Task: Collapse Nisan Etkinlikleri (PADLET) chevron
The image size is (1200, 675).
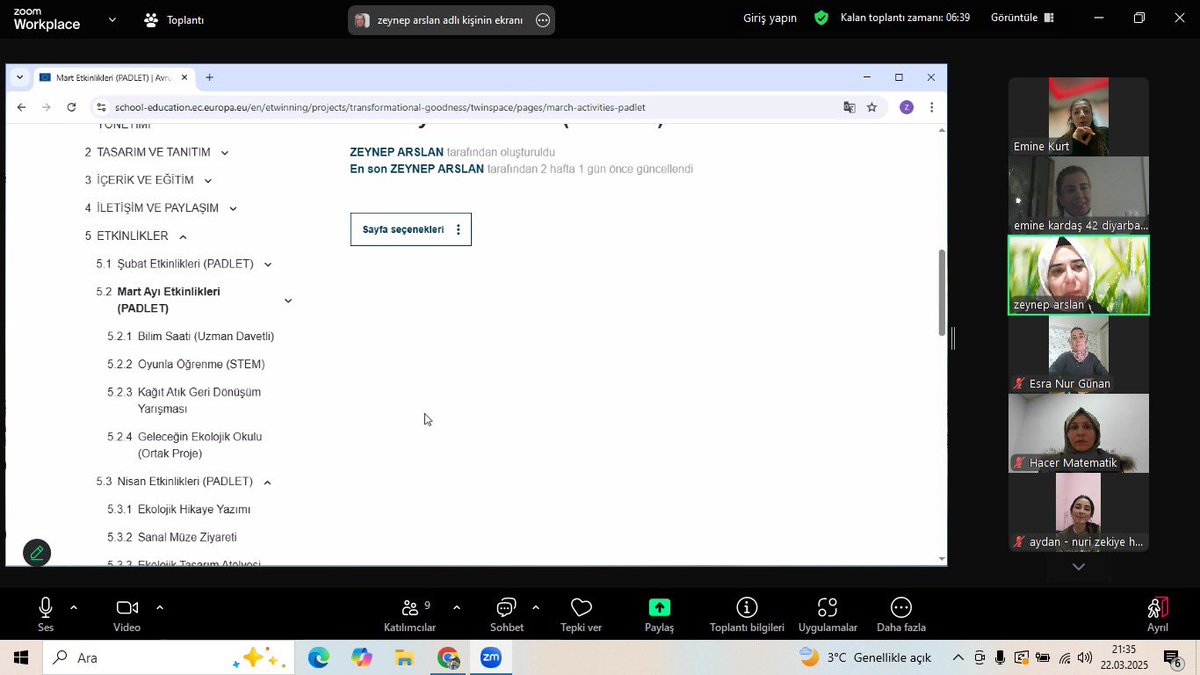Action: (x=267, y=482)
